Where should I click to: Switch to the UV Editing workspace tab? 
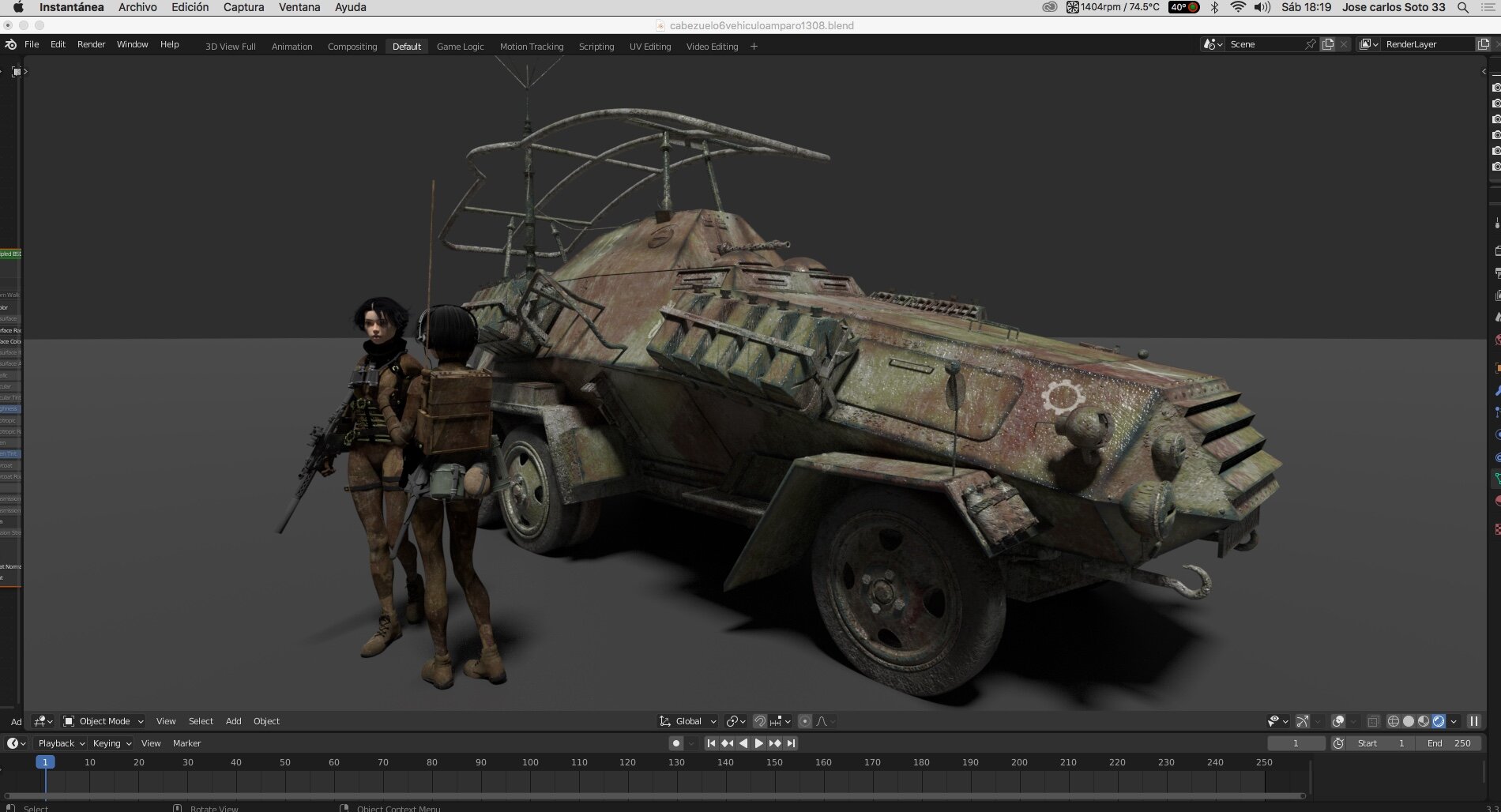click(650, 47)
